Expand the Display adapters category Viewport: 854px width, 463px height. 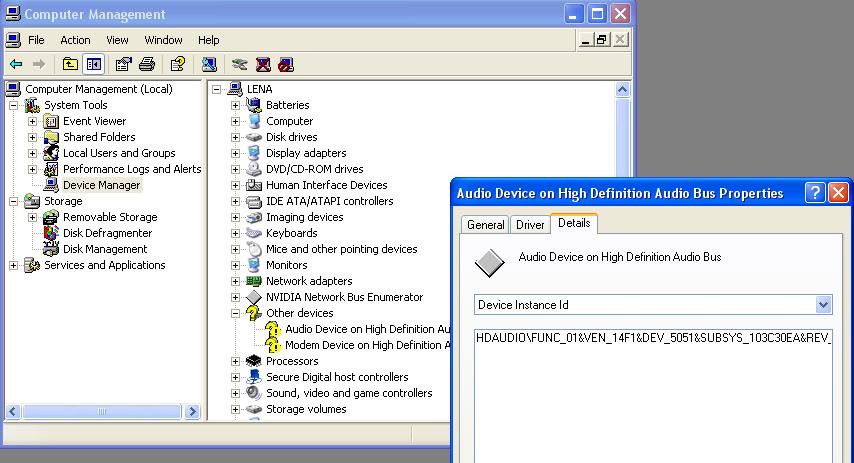click(x=235, y=154)
